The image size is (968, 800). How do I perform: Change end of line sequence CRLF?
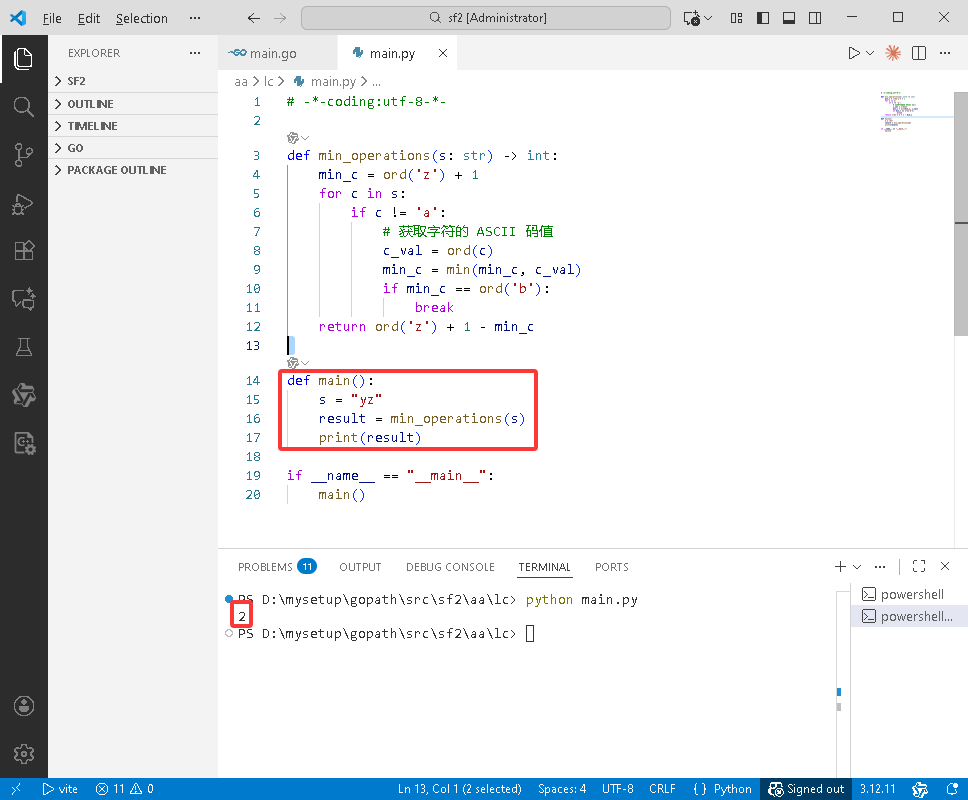[662, 789]
